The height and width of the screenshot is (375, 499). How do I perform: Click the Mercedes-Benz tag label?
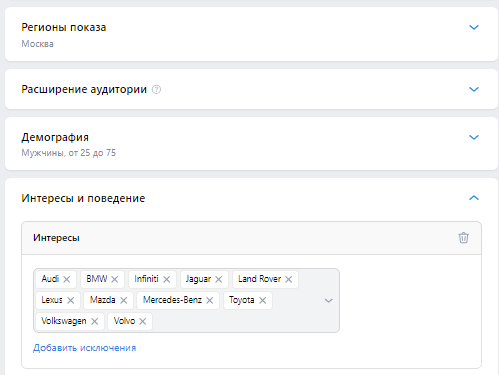click(x=172, y=300)
